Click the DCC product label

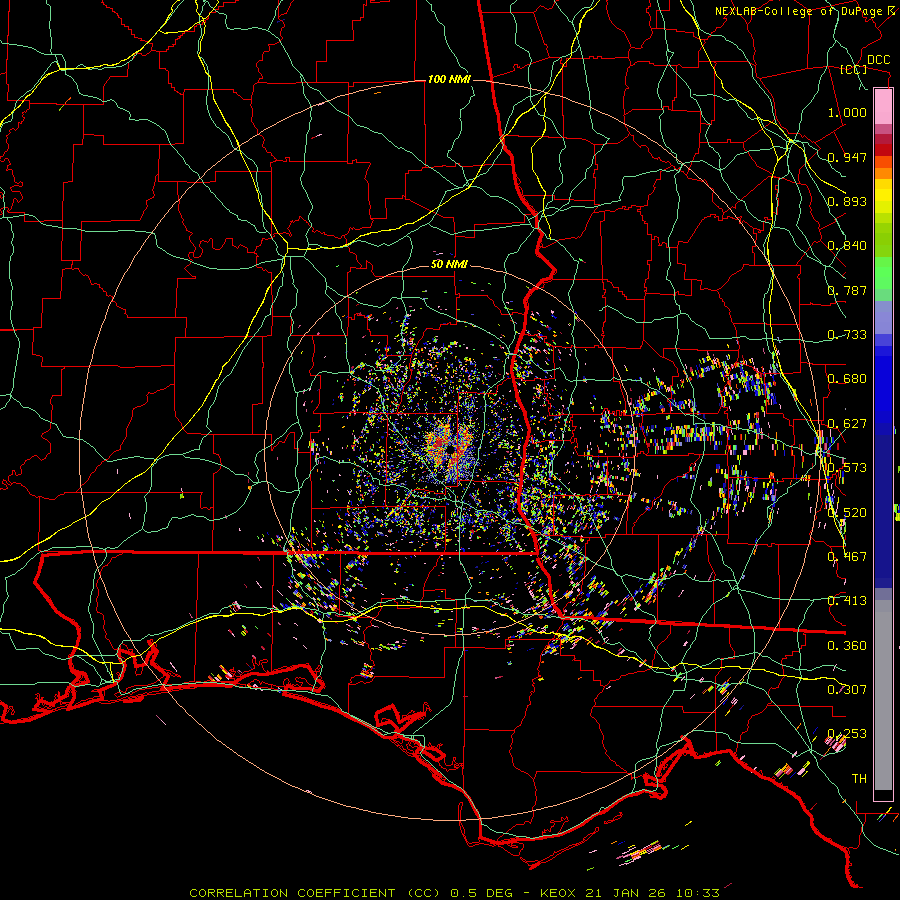click(878, 60)
